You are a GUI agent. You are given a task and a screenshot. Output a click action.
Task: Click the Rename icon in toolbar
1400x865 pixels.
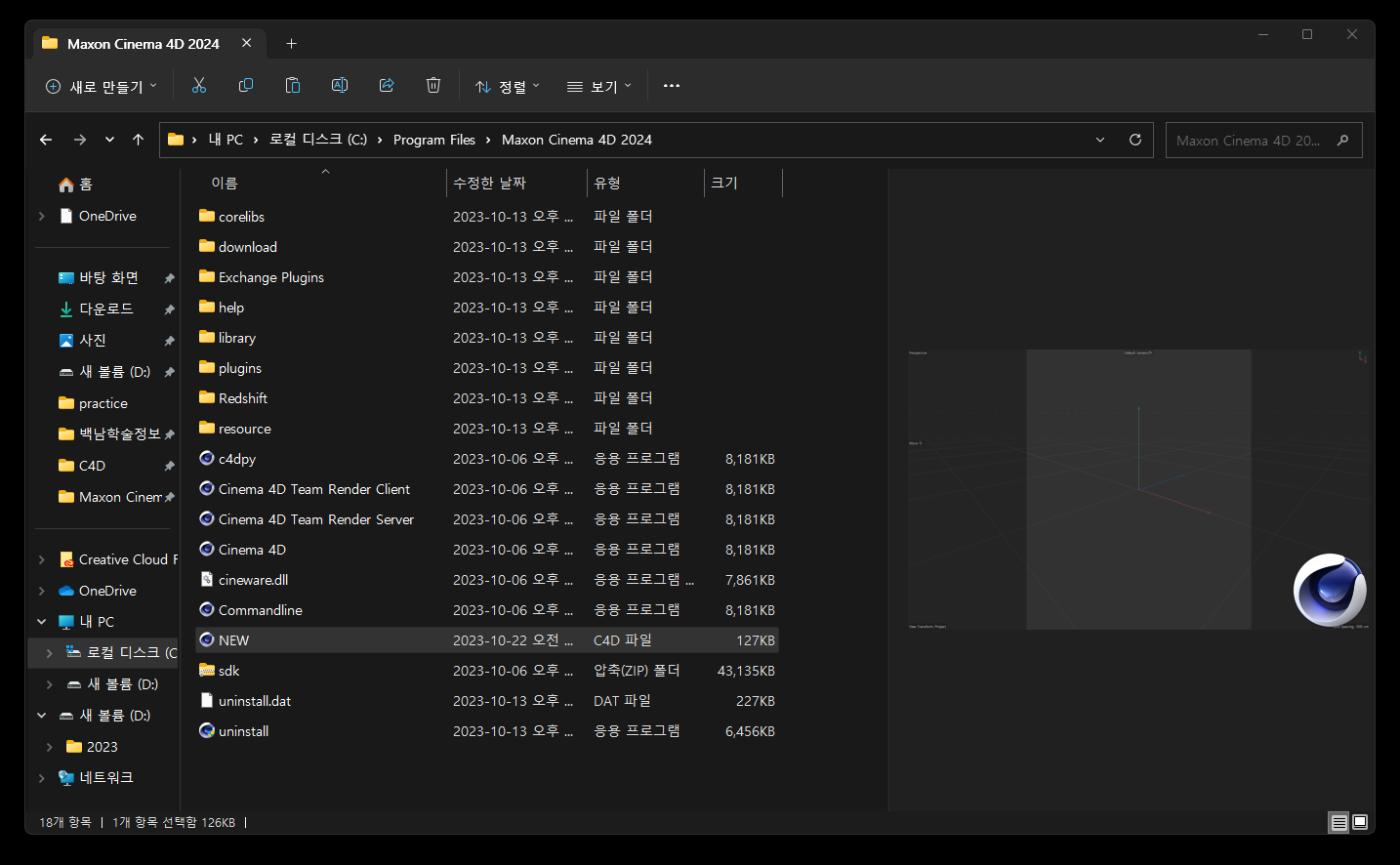340,86
